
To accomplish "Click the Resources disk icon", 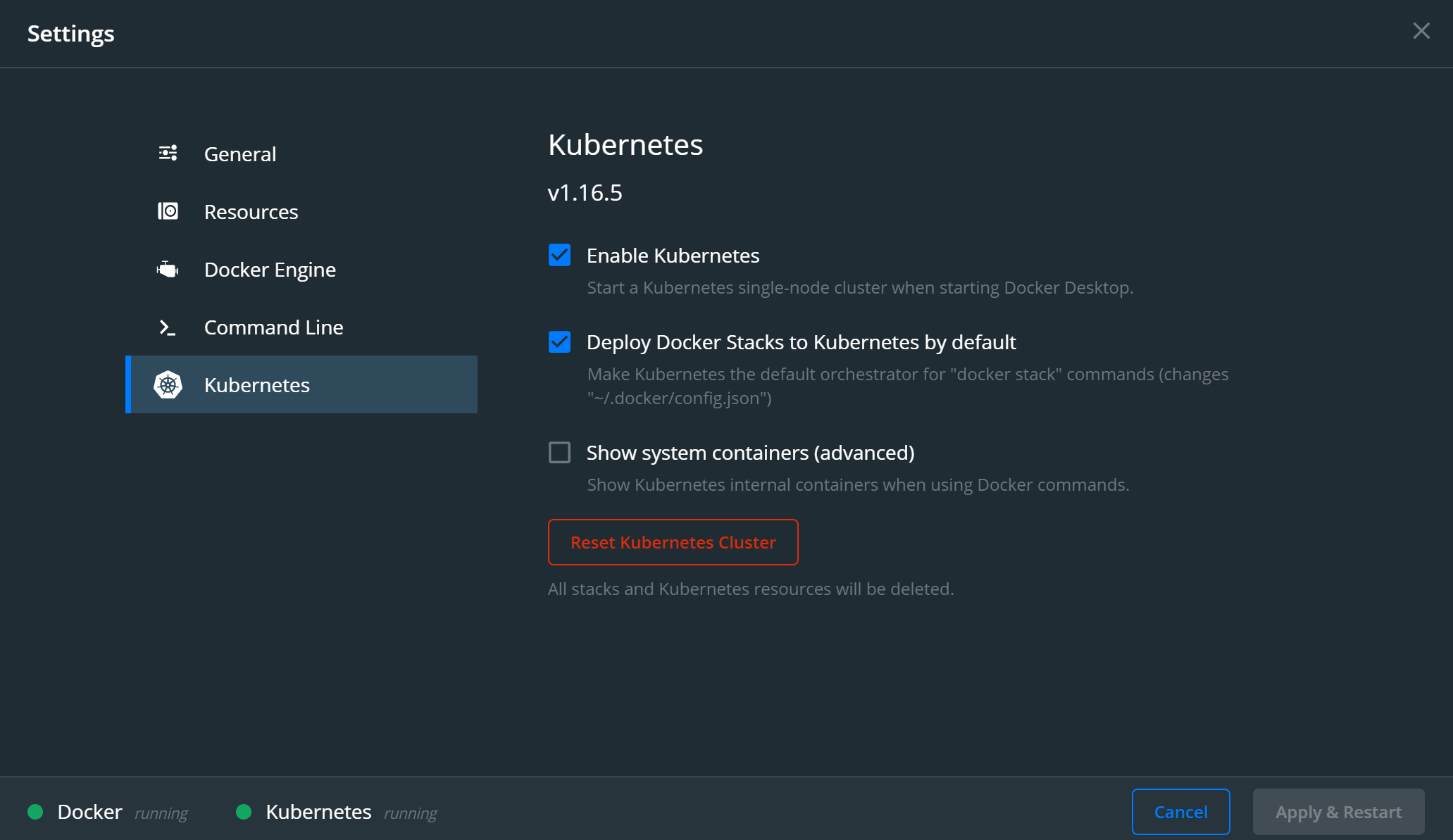I will point(168,211).
